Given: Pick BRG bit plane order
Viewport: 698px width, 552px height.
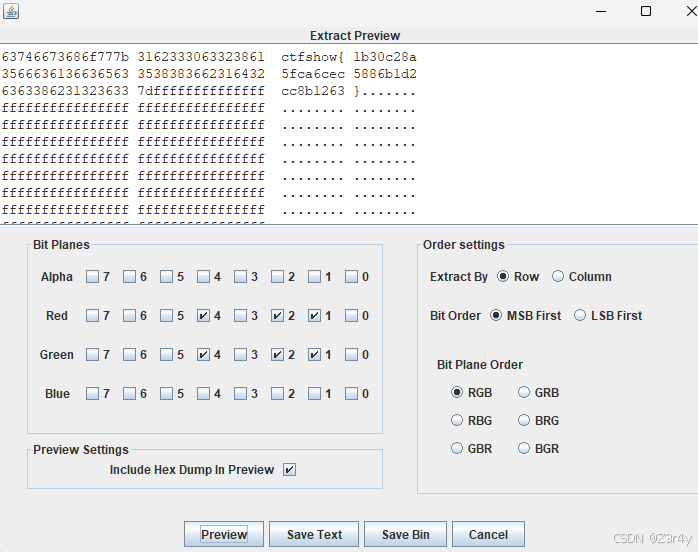Looking at the screenshot, I should [524, 420].
